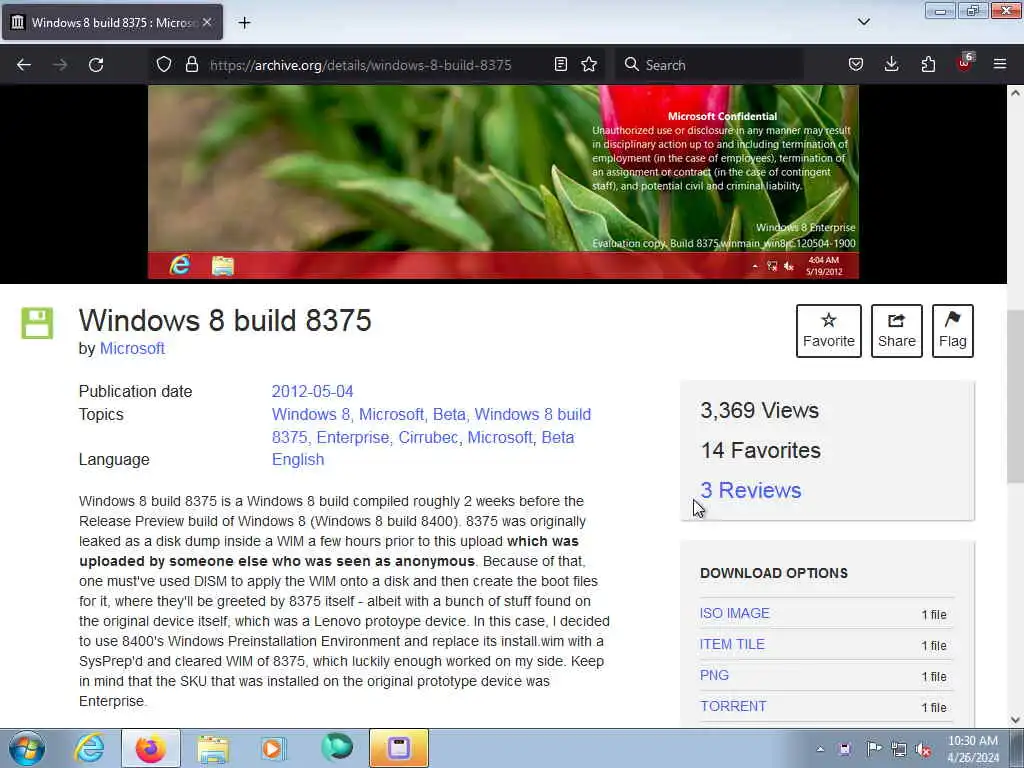
Task: Open the shield tracking protection icon
Action: [x=164, y=64]
